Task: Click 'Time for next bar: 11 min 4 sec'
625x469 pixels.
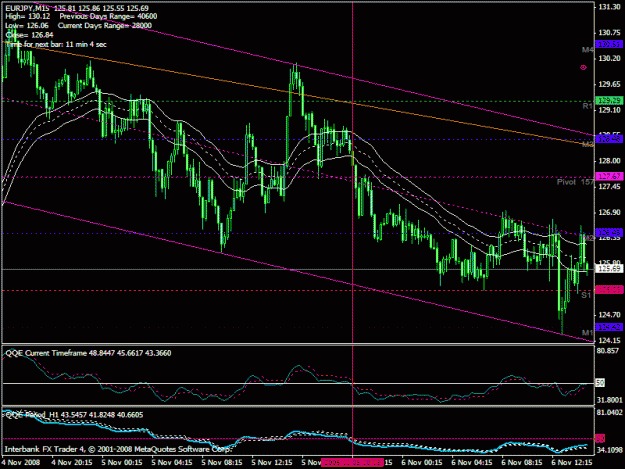Action: click(x=56, y=44)
